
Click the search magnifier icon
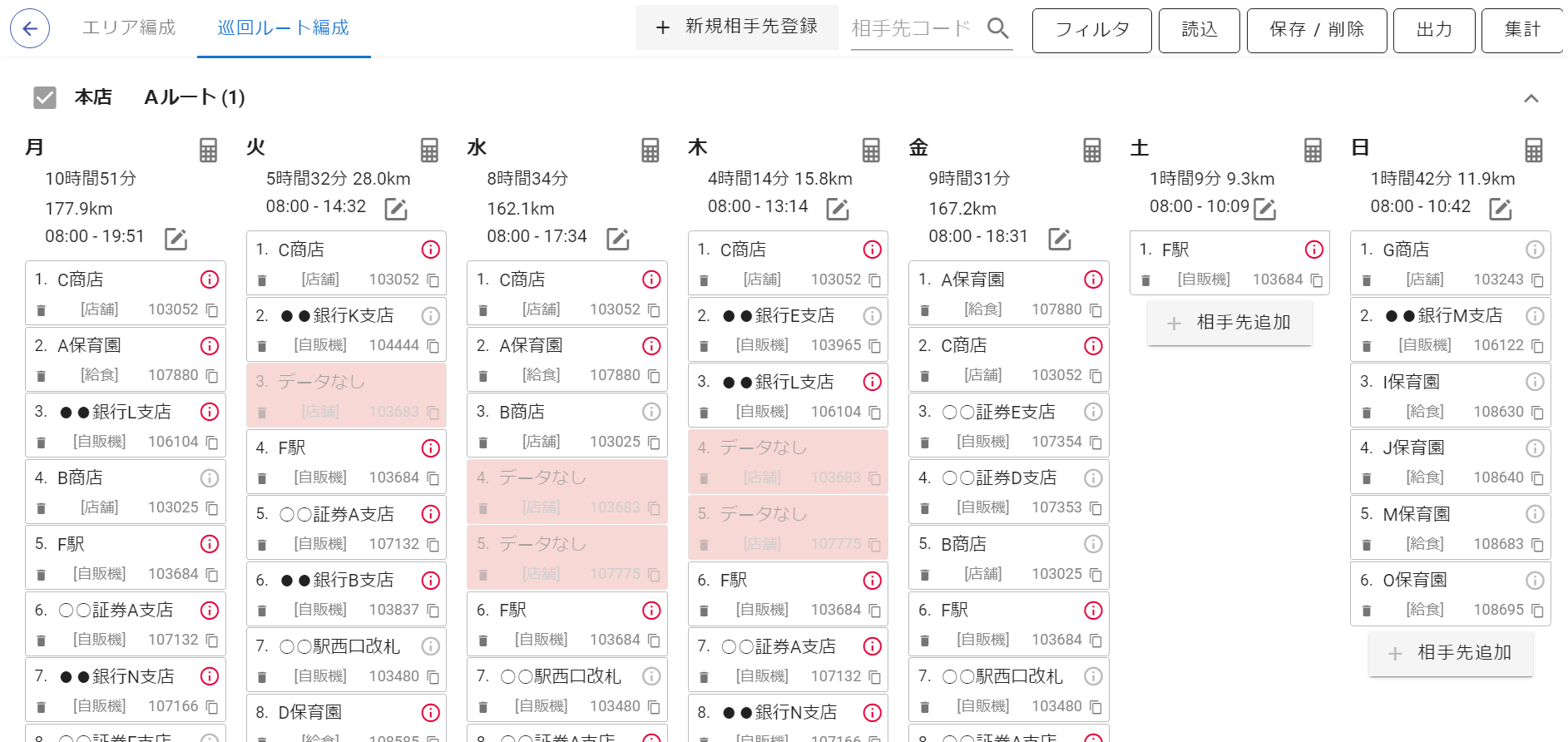pos(997,28)
